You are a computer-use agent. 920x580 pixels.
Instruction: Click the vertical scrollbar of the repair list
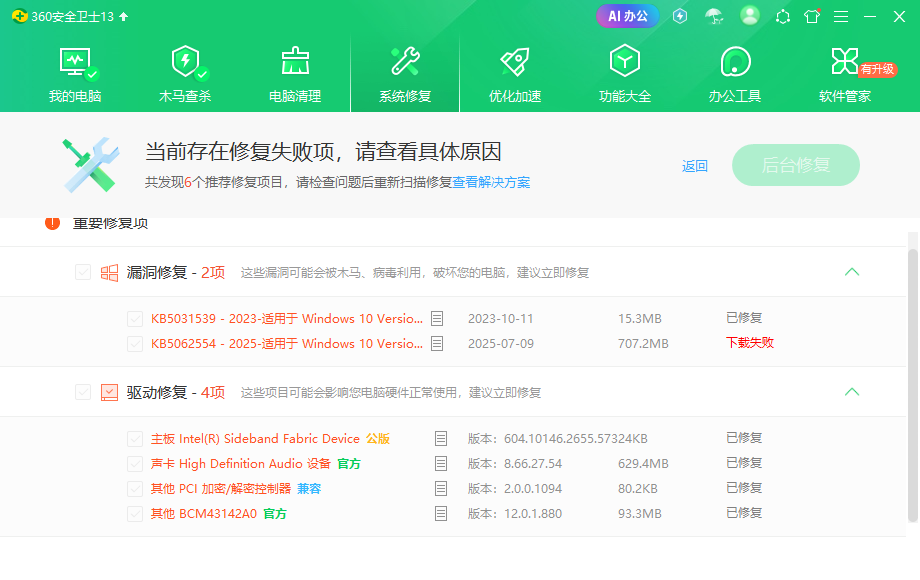coord(912,385)
